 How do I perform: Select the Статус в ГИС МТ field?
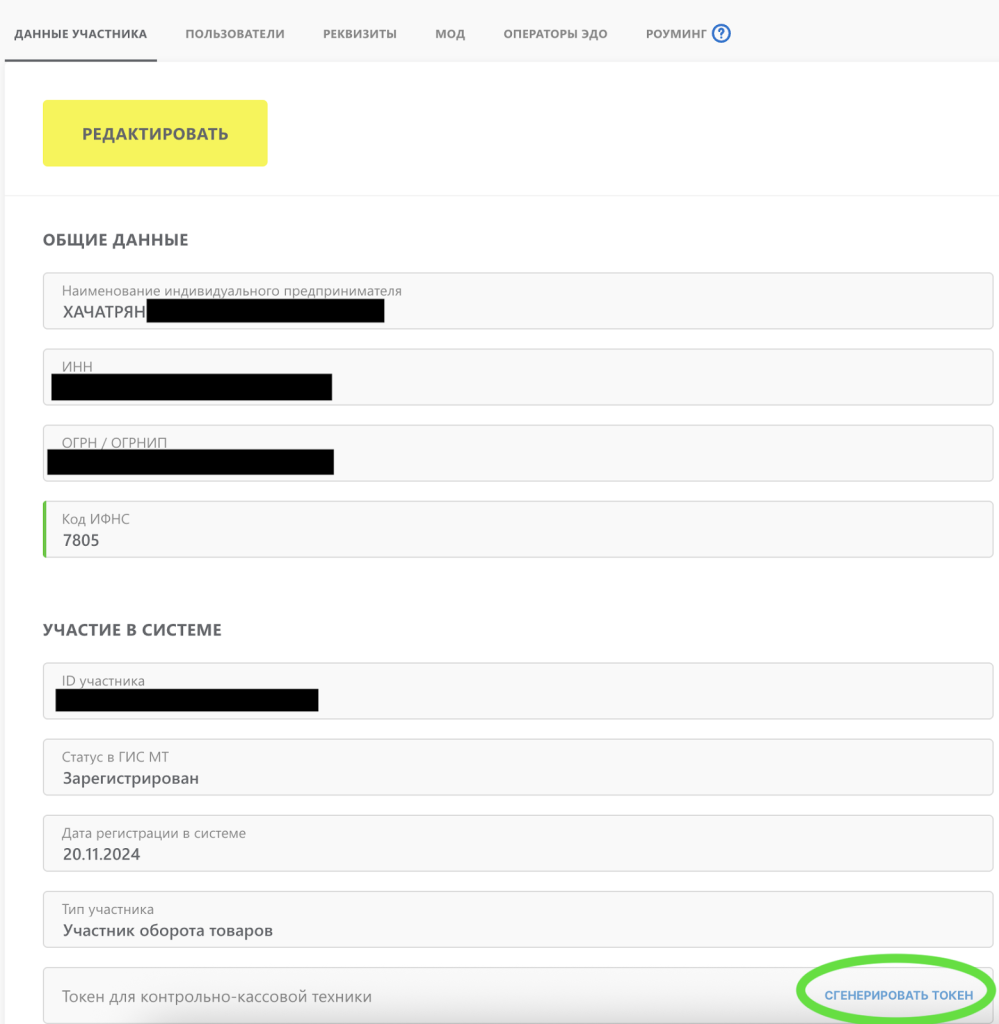[x=518, y=767]
